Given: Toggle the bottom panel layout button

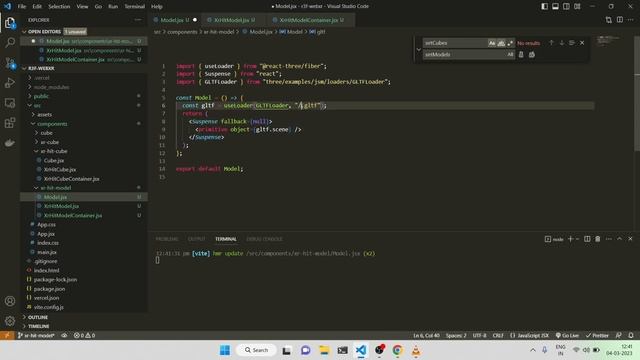Looking at the screenshot, I should [556, 6].
